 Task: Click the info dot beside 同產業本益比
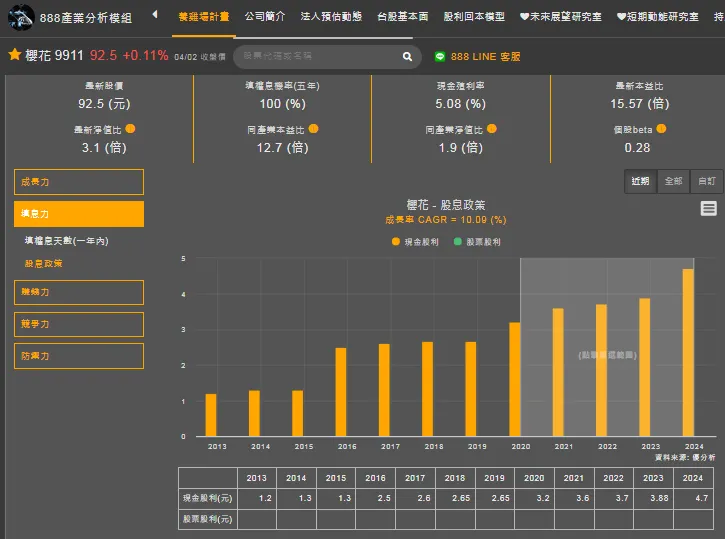[313, 129]
